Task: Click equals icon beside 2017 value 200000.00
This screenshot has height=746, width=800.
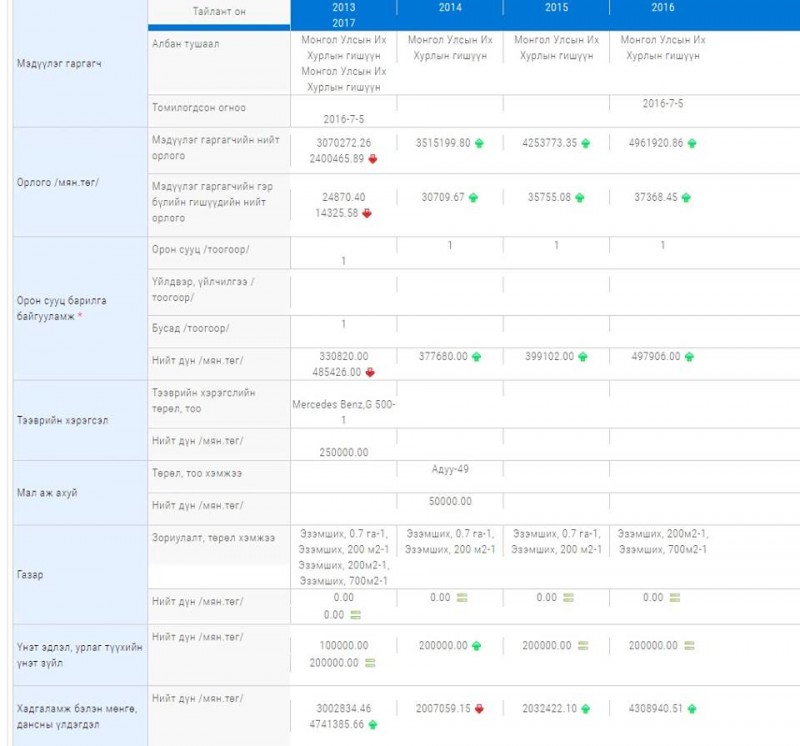Action: [370, 663]
